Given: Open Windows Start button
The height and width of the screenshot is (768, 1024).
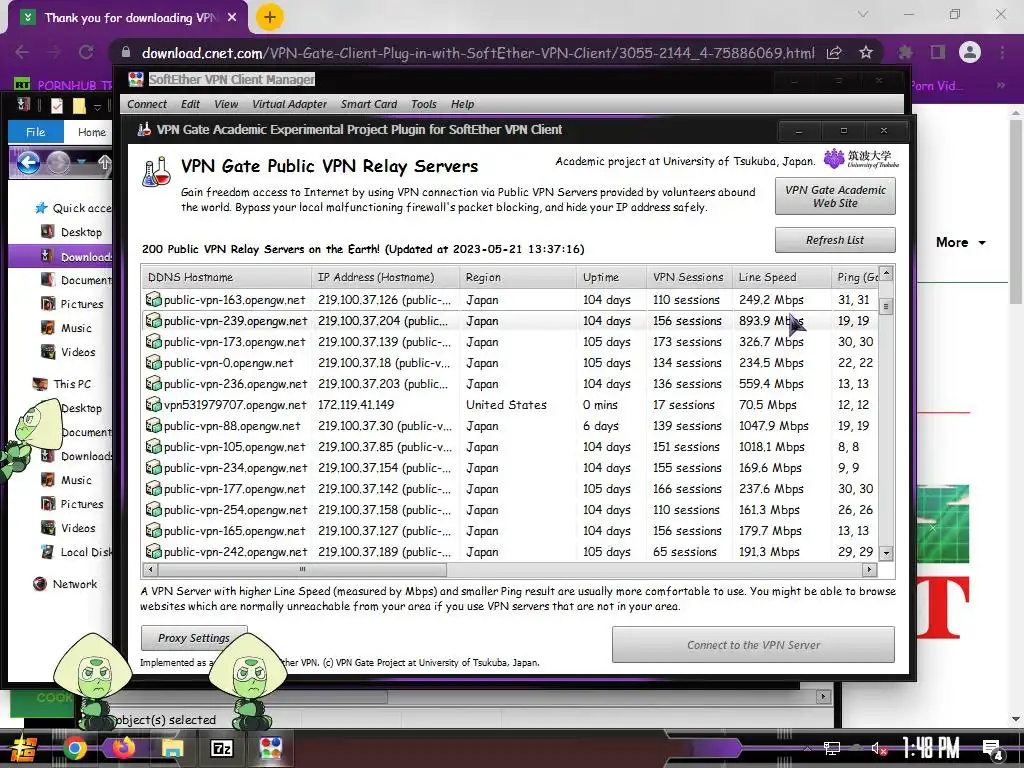Looking at the screenshot, I should pyautogui.click(x=24, y=748).
